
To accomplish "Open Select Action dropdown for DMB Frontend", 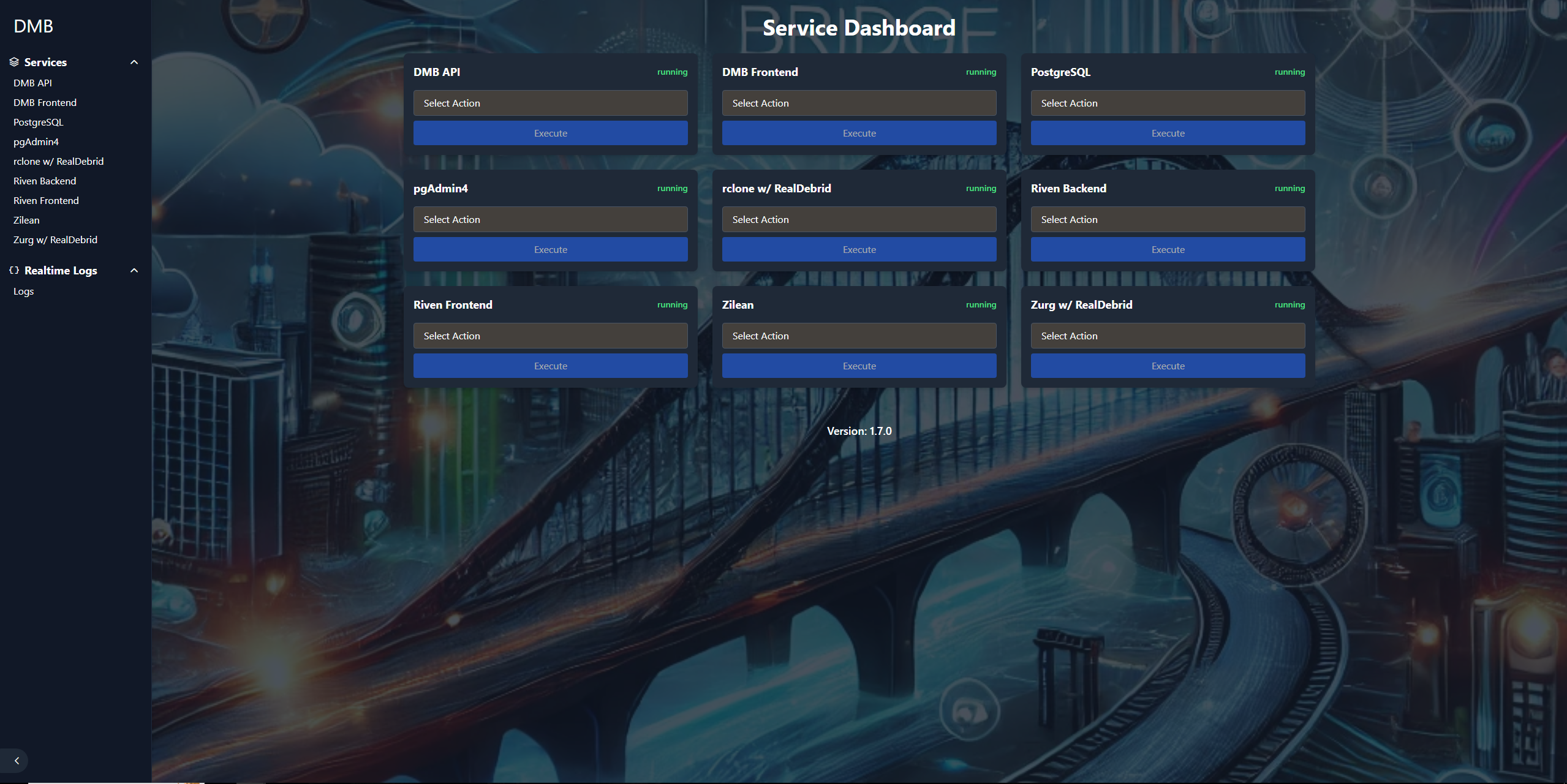I will pos(859,103).
